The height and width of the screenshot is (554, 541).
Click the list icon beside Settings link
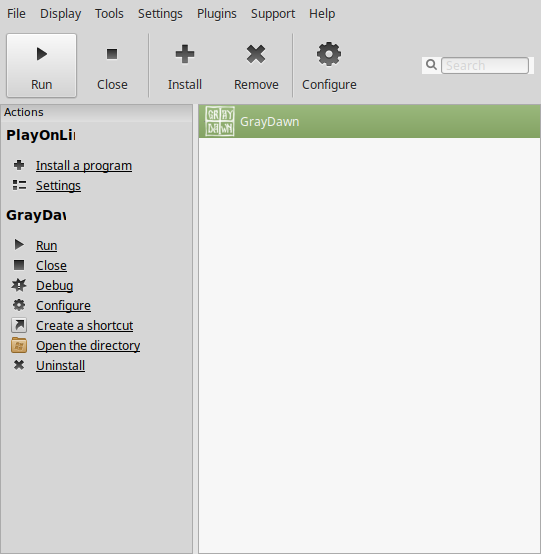tap(19, 185)
